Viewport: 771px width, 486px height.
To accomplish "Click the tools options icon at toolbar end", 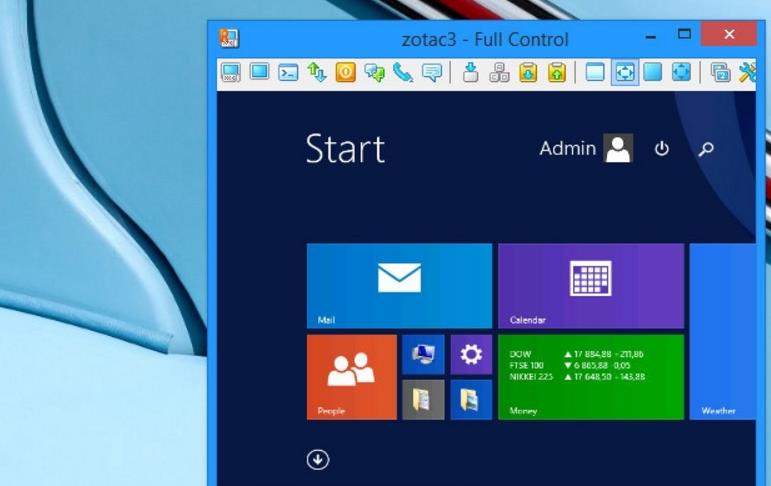I will tap(747, 72).
